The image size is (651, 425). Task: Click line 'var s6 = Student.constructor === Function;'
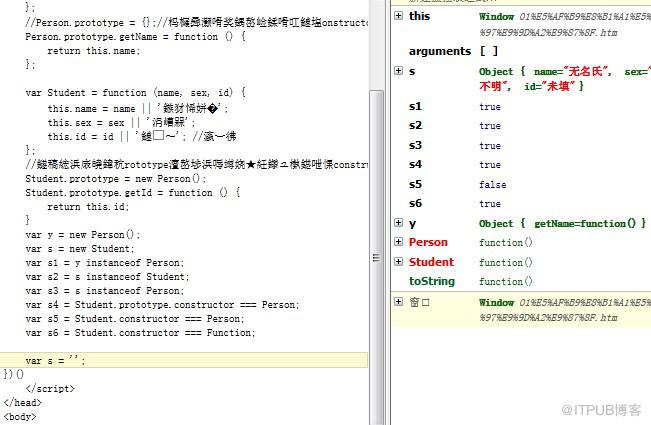click(x=140, y=333)
